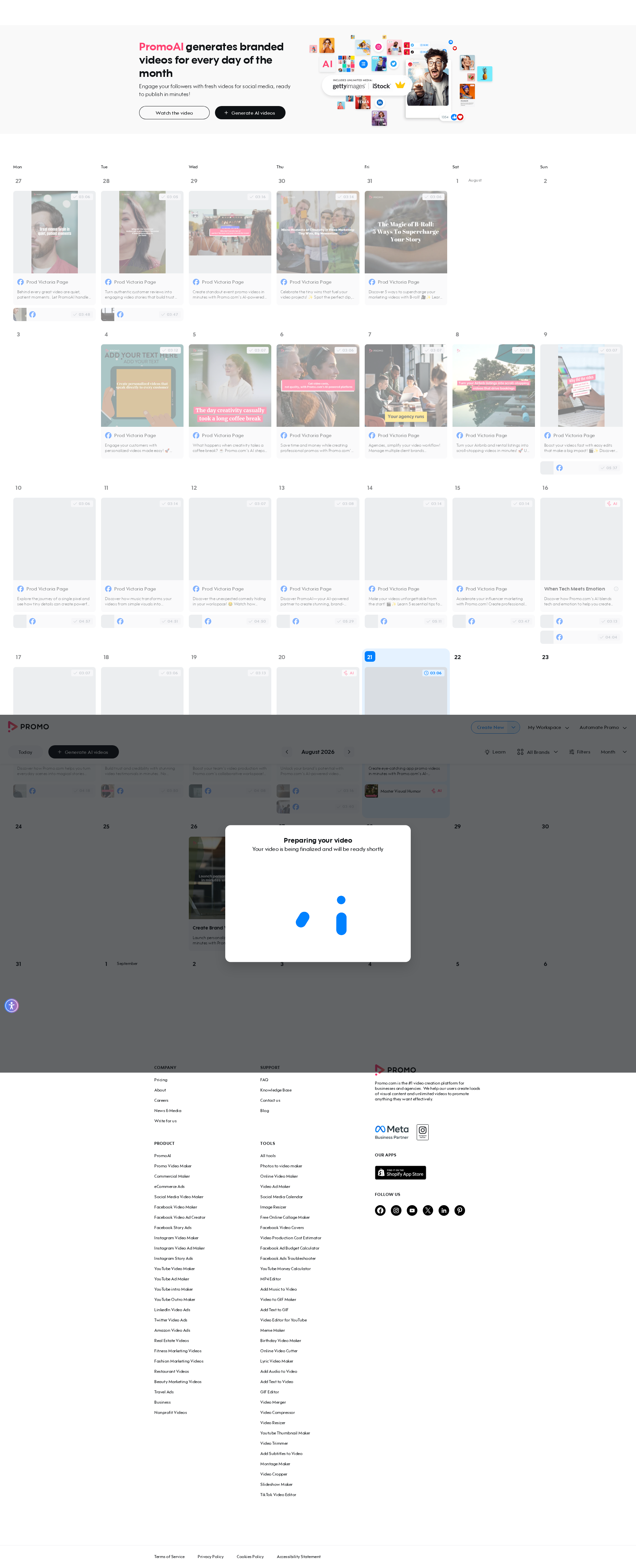Click the scheduled clock 03:06 badge on August 21
The height and width of the screenshot is (1568, 636).
(x=433, y=673)
